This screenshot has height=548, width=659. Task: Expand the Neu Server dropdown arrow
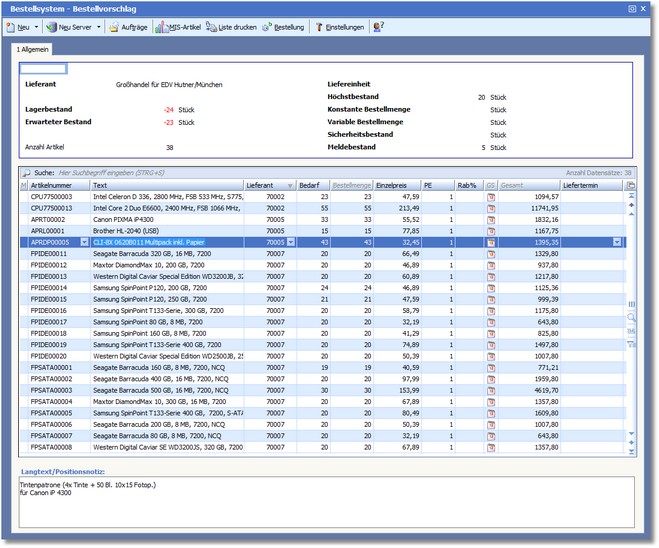tap(99, 27)
